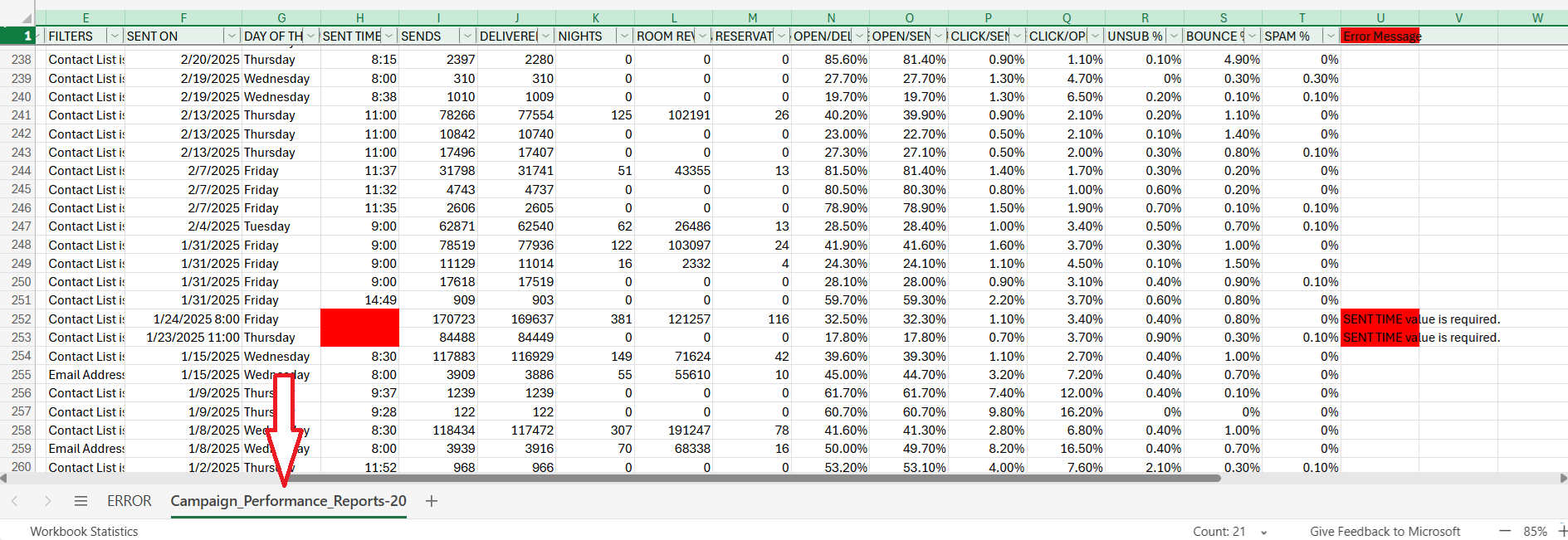This screenshot has width=1568, height=540.
Task: Go to the next sheet arrow
Action: pos(47,501)
